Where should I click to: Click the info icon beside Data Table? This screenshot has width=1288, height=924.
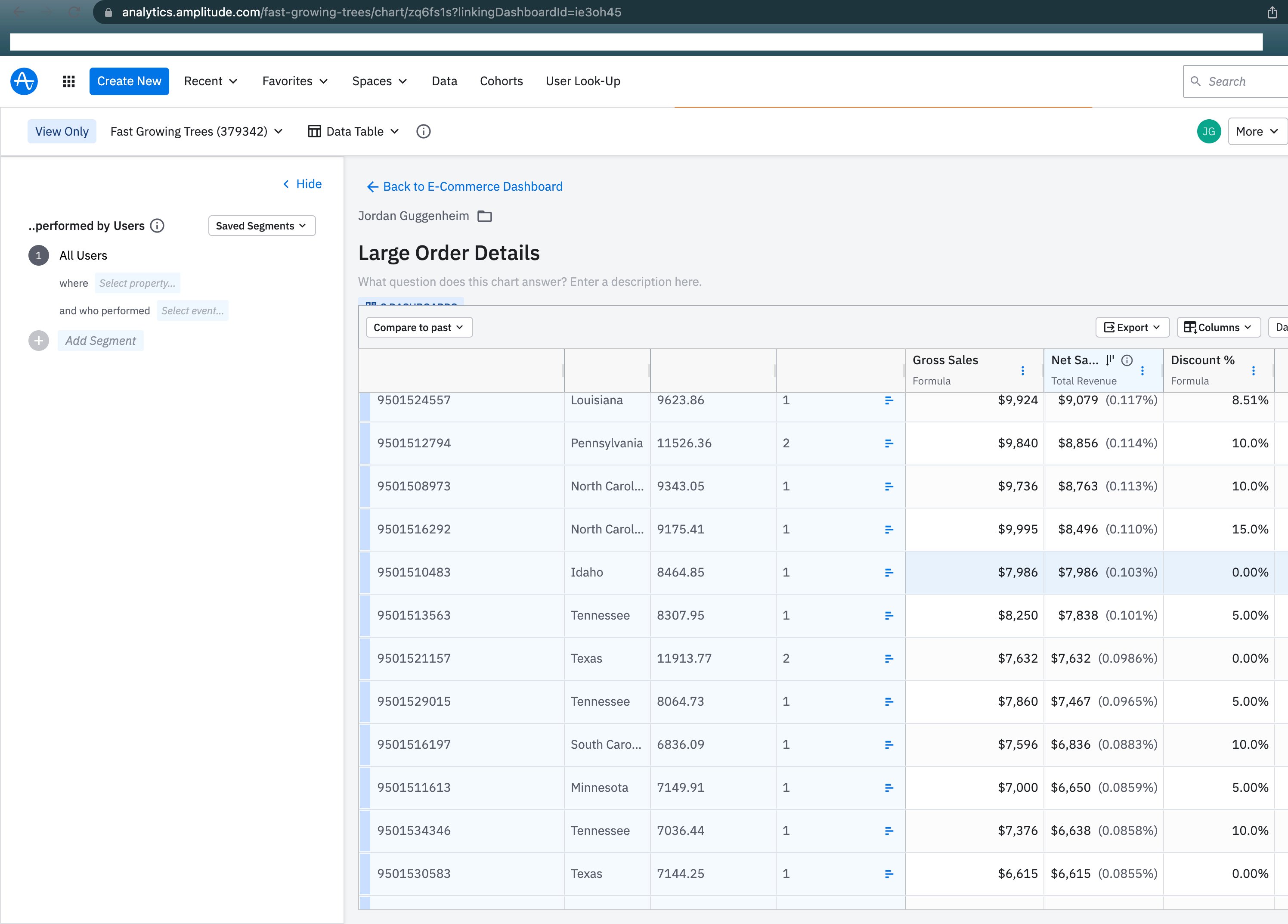[x=423, y=132]
